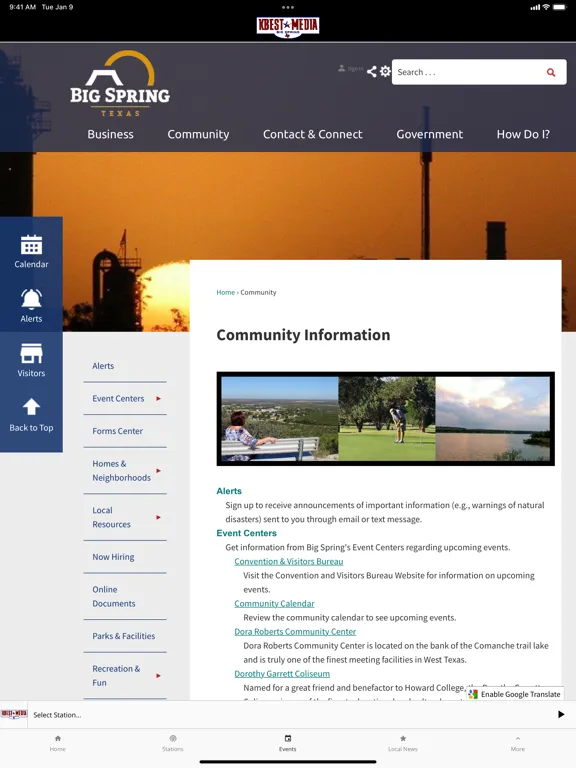Follow the Convention & Visitors Bureau link
Screen dimensions: 576x768
coord(288,561)
